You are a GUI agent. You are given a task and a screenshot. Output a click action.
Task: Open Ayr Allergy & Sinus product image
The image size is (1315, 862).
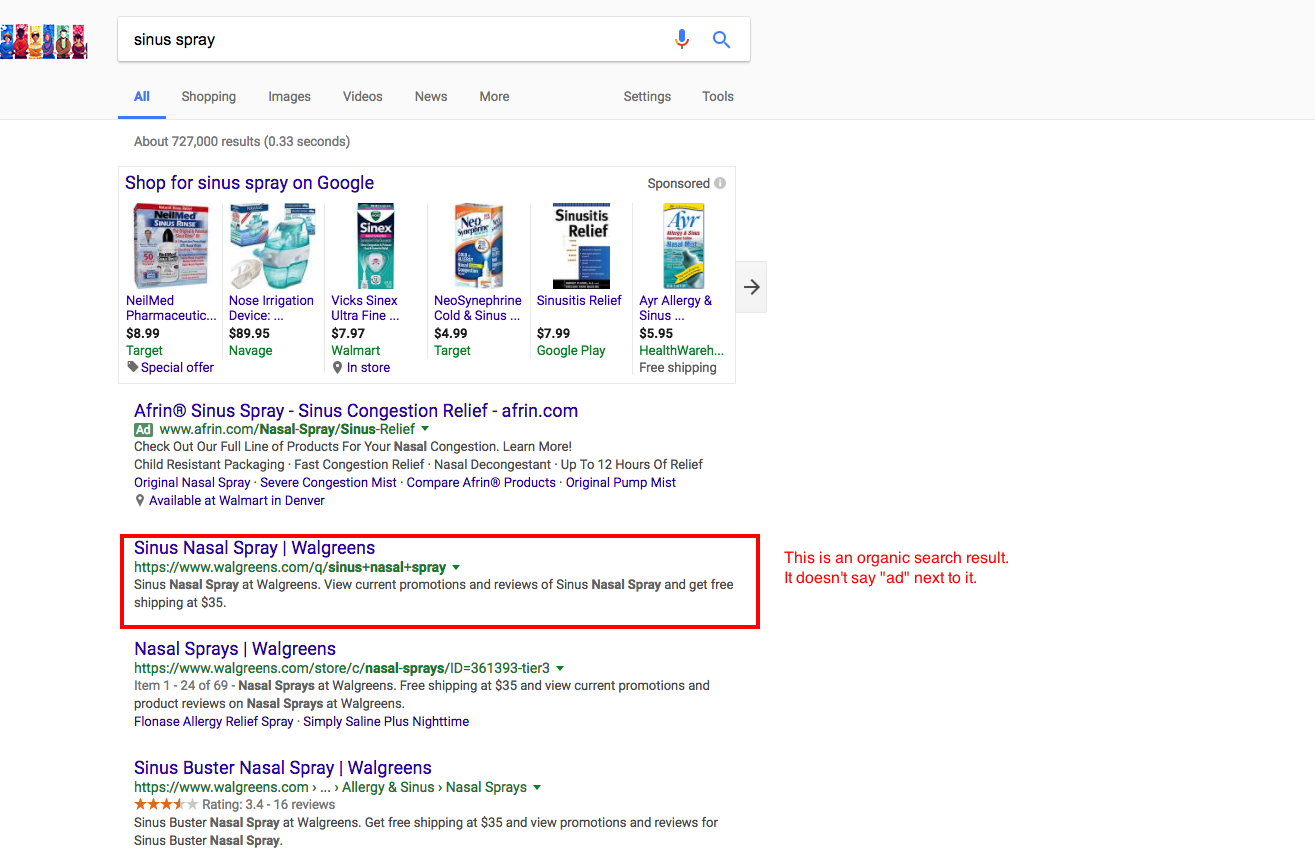[x=684, y=246]
